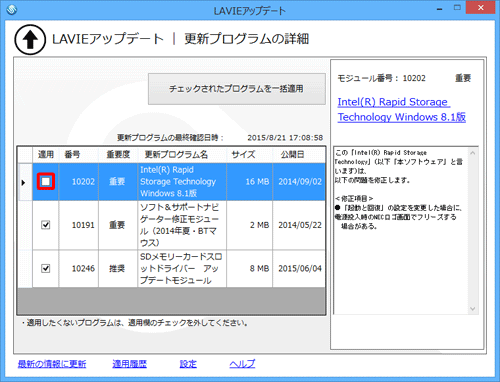Uncheck the 適用 checkbox for module 10191
Screen dimensions: 500x382
point(46,225)
